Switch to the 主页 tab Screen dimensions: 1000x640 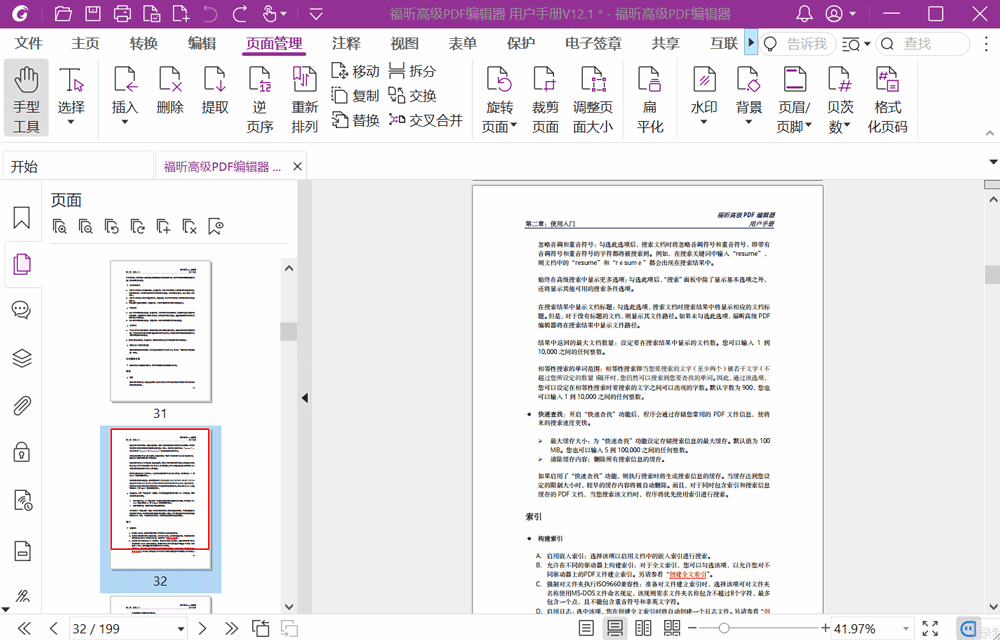click(x=85, y=43)
